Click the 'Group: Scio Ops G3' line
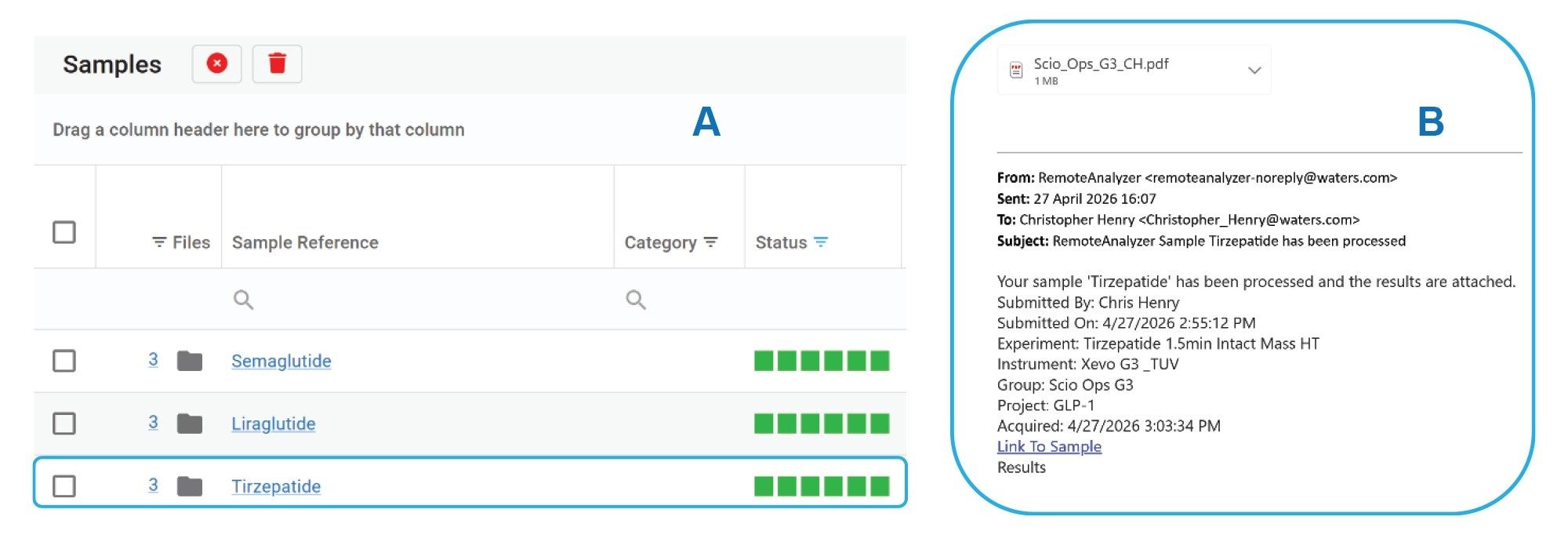This screenshot has width=1568, height=542. [x=1065, y=385]
